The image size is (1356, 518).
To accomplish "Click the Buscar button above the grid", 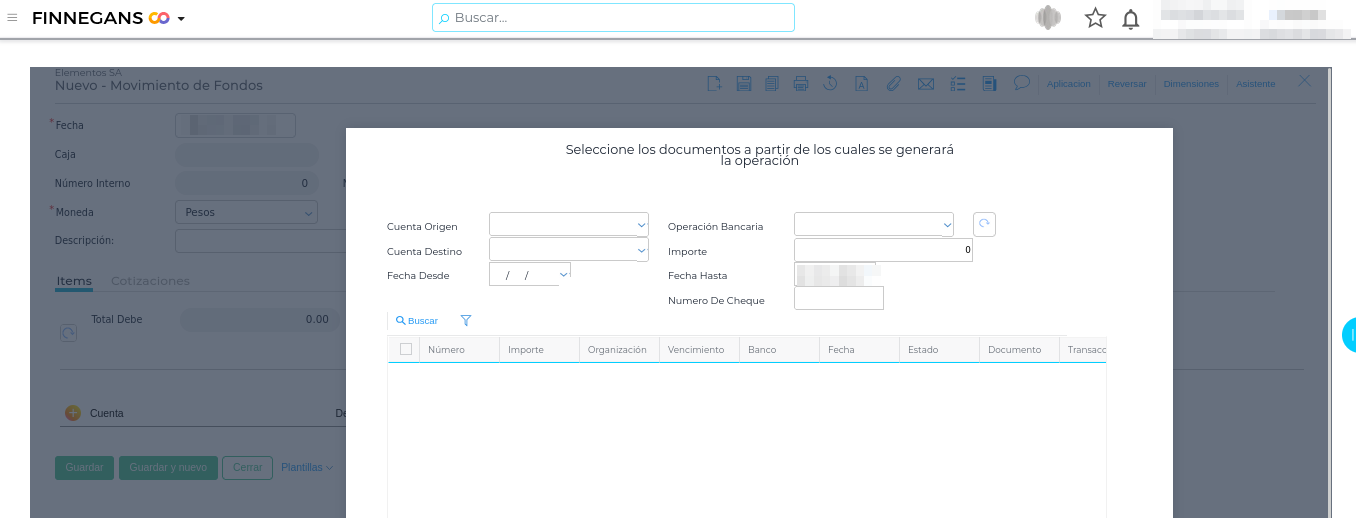I will click(417, 321).
